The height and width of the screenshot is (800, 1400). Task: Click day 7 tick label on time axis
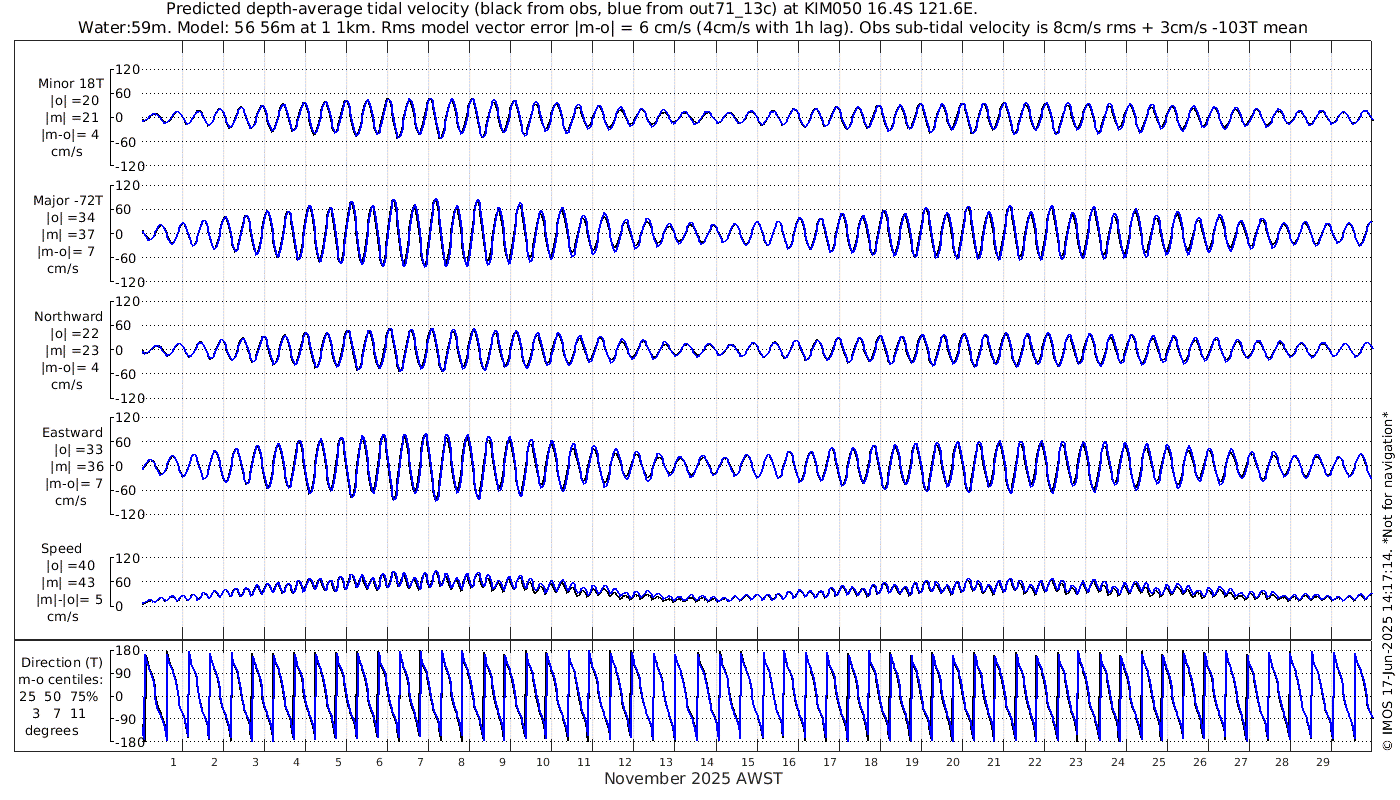click(420, 762)
